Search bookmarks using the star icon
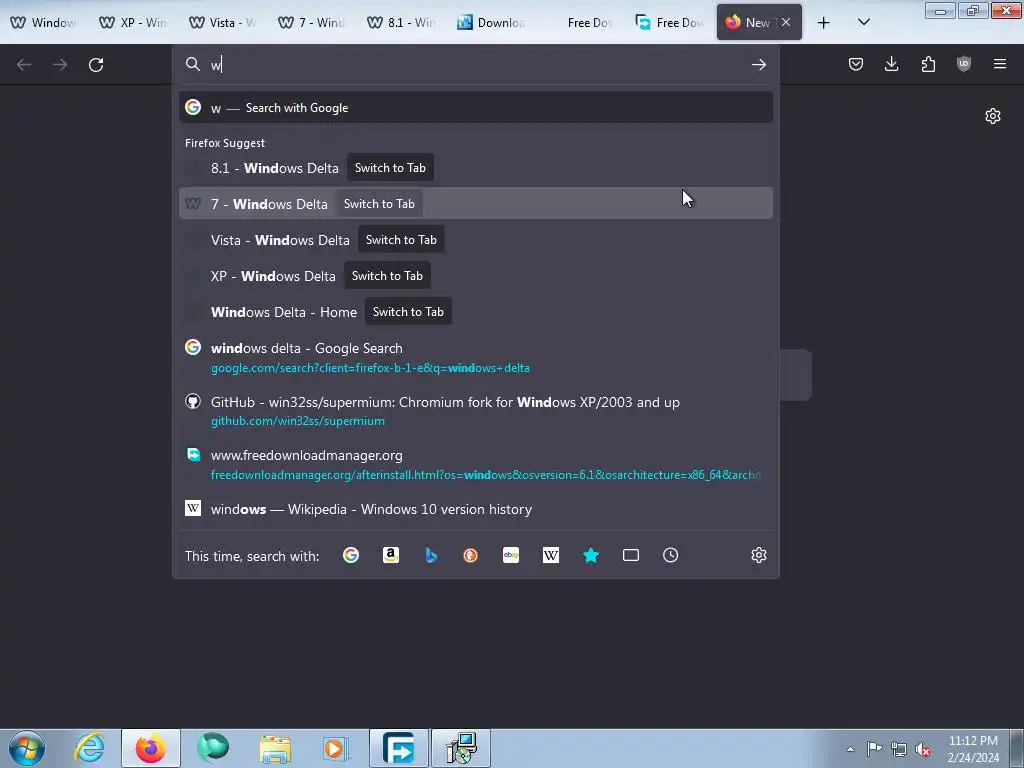 pyautogui.click(x=590, y=555)
